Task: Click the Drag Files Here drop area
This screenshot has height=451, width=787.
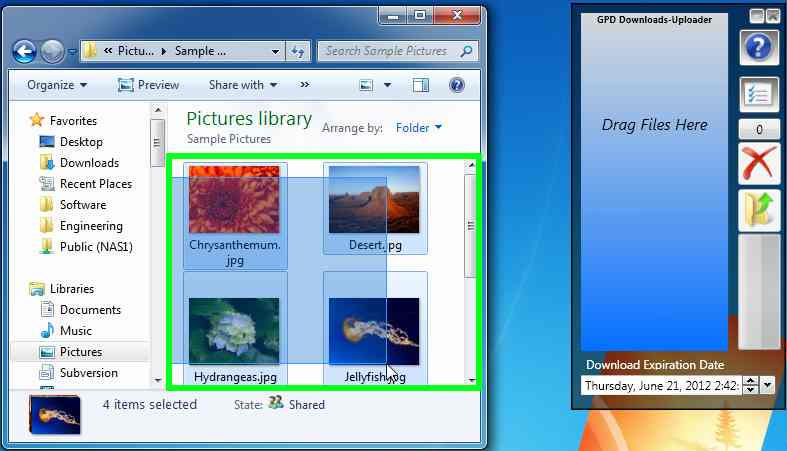Action: coord(654,182)
